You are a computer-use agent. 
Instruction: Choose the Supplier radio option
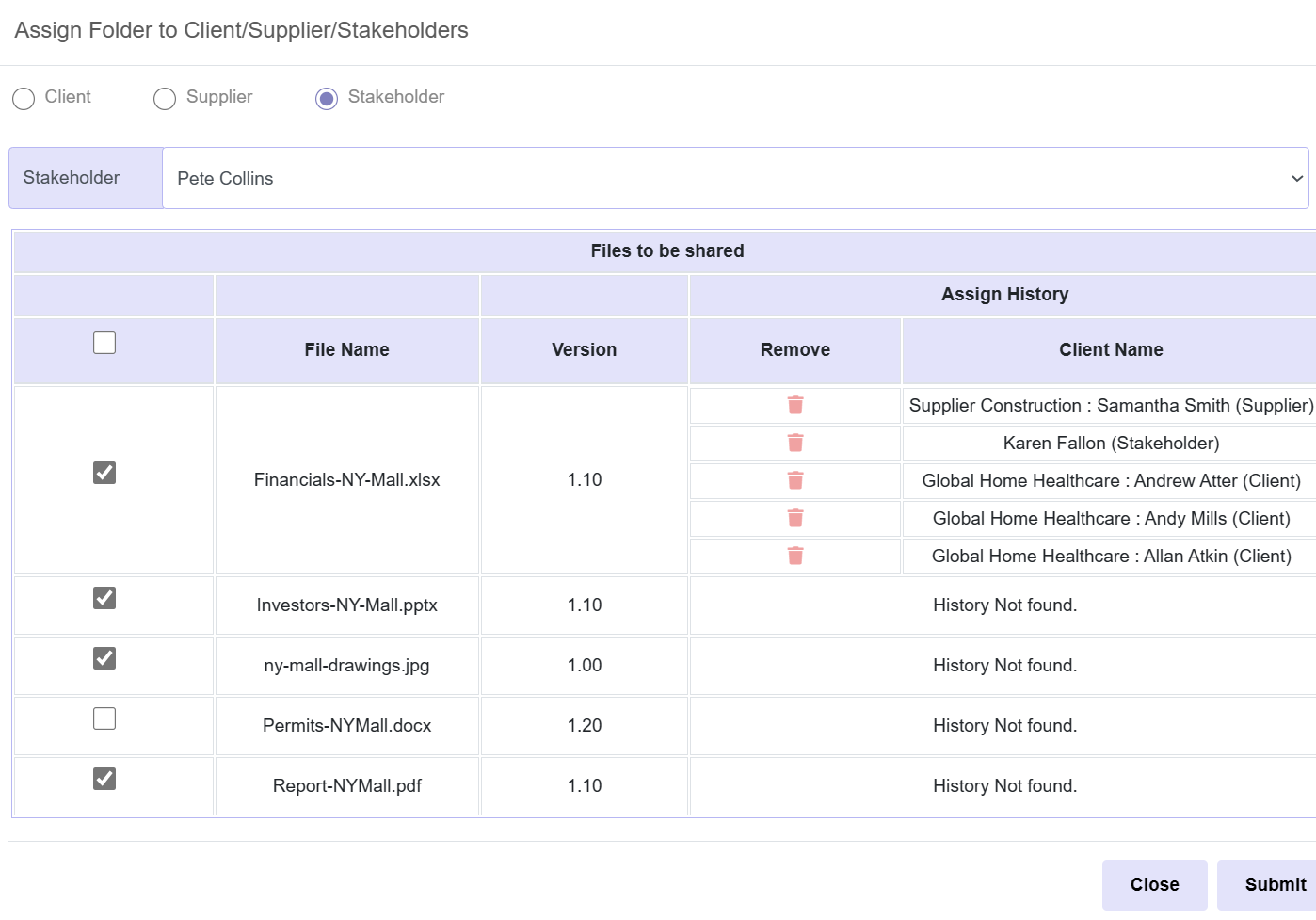(165, 98)
